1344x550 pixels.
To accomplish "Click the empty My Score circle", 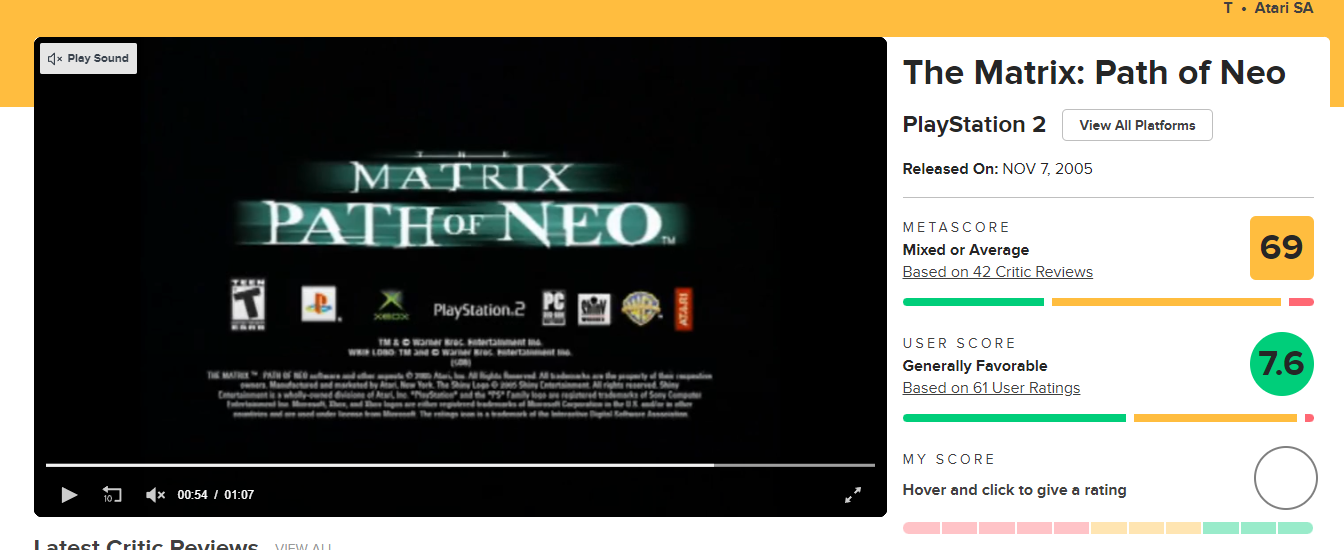I will 1285,478.
